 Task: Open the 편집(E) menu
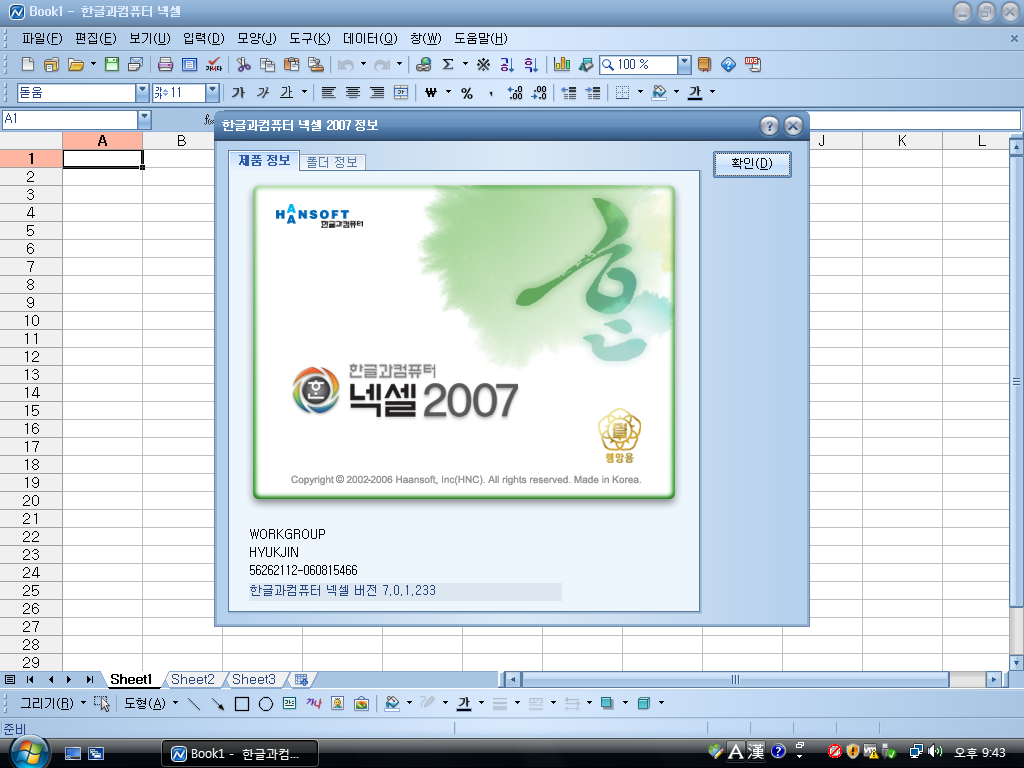[x=95, y=39]
